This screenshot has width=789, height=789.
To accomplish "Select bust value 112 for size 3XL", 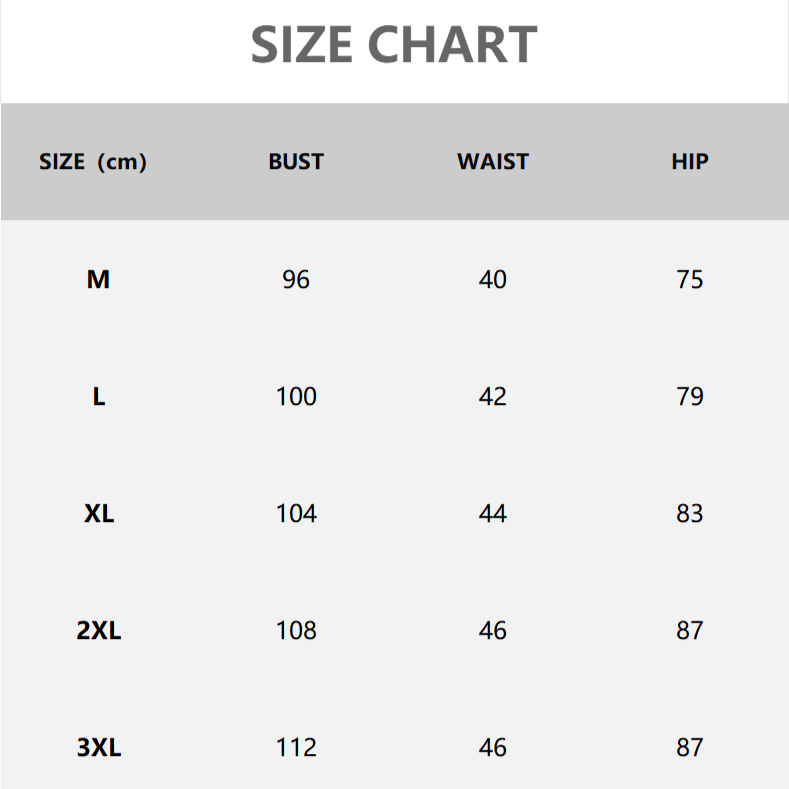I will (296, 748).
